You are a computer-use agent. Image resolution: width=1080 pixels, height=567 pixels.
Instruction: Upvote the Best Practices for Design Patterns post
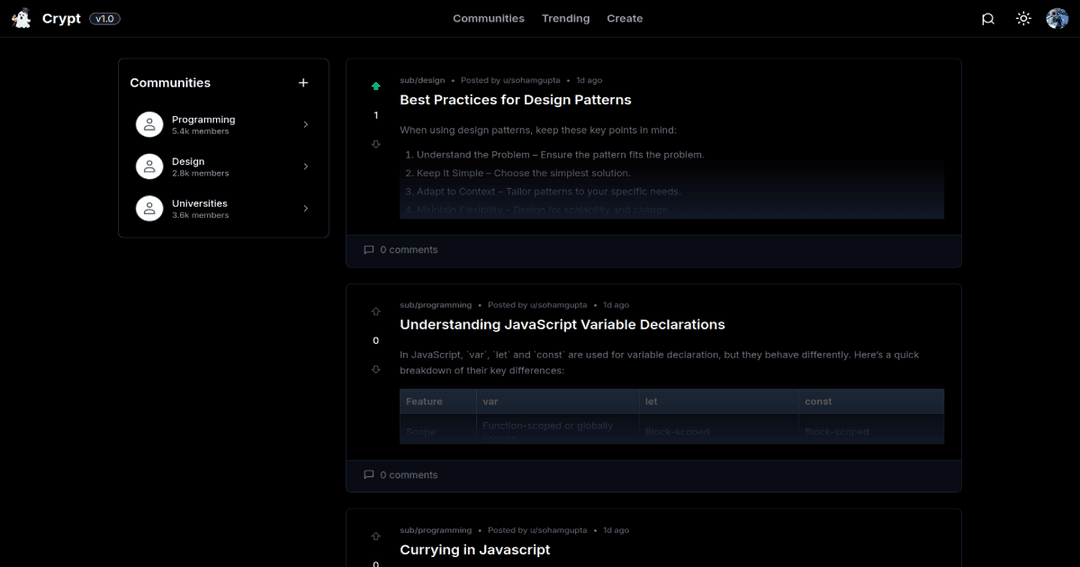[x=376, y=86]
